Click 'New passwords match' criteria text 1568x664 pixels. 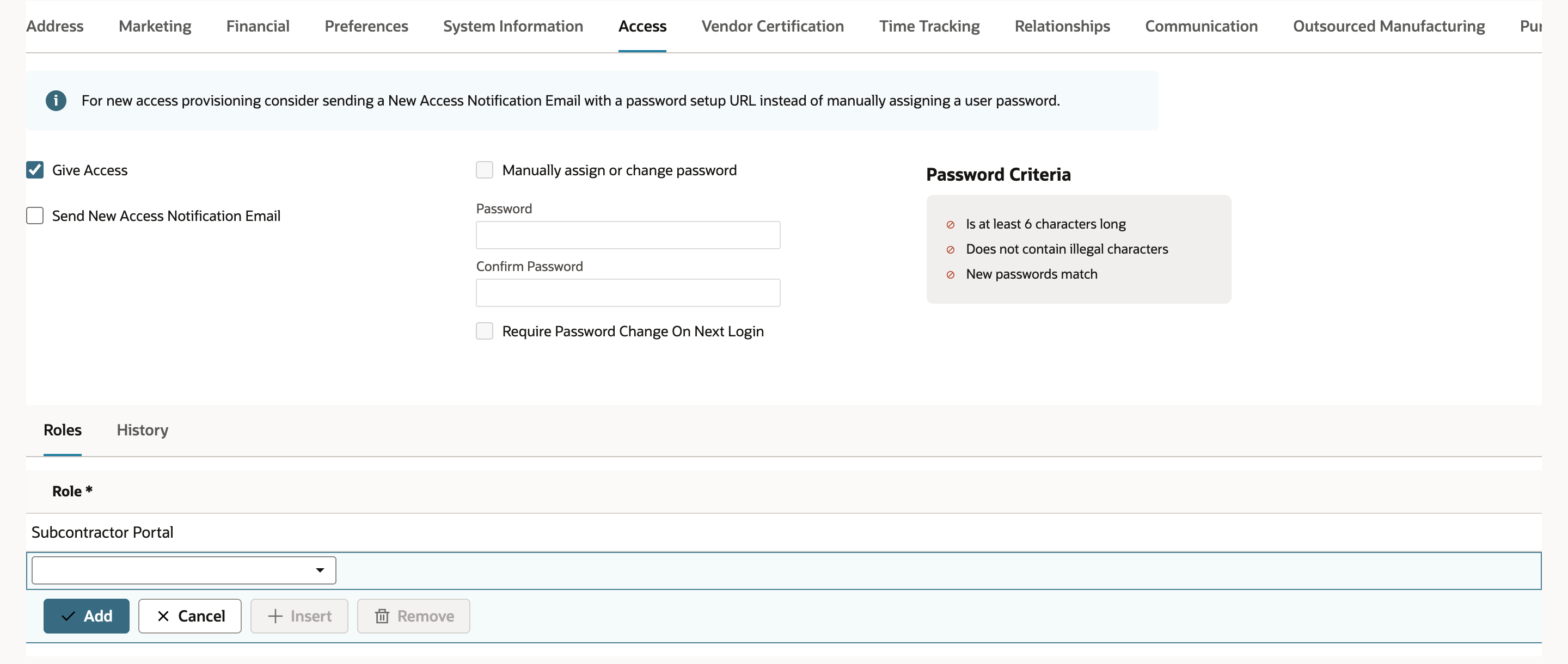coord(1032,274)
